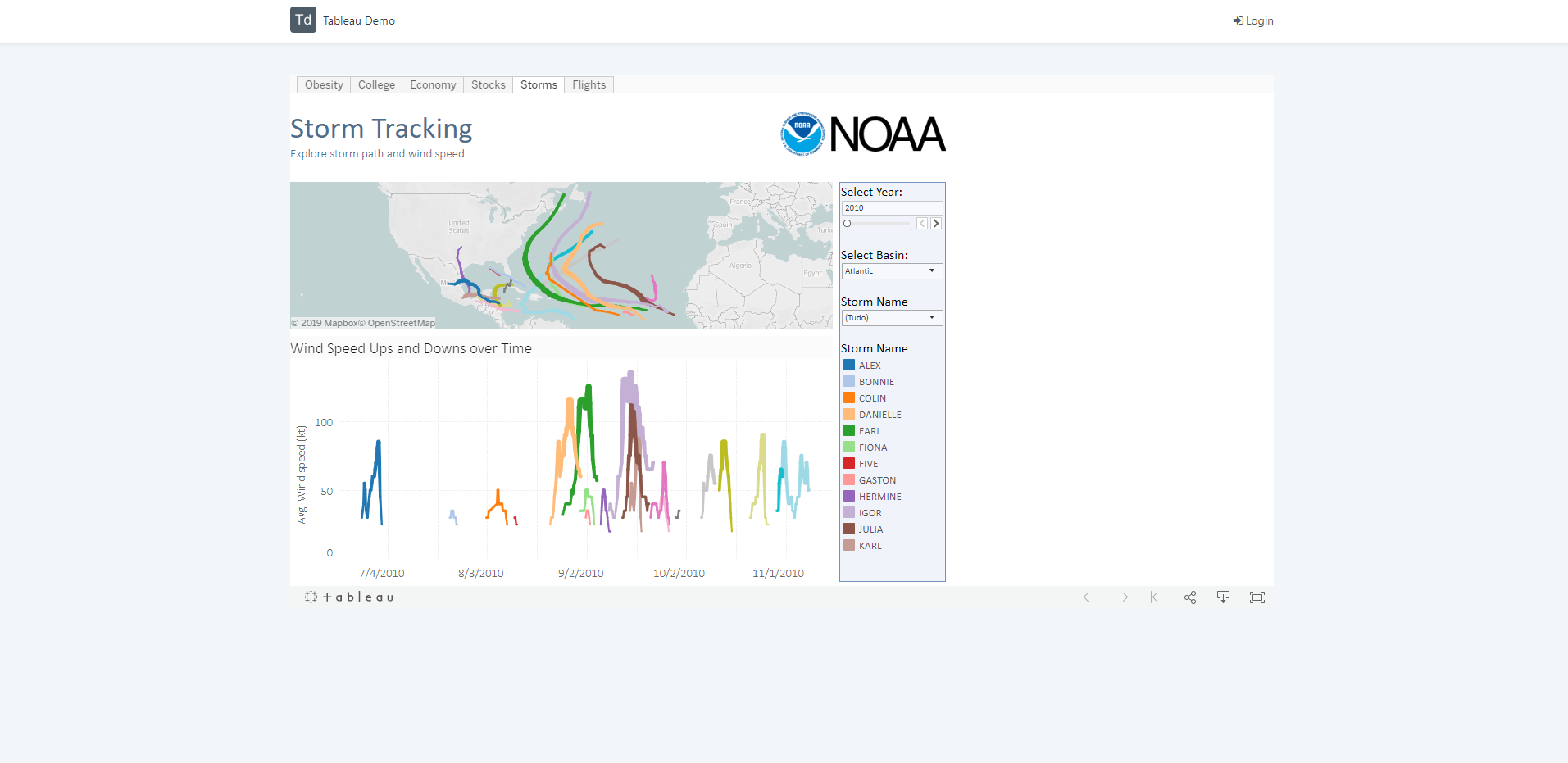This screenshot has width=1568, height=763.
Task: Switch to the Flights tab
Action: [x=589, y=84]
